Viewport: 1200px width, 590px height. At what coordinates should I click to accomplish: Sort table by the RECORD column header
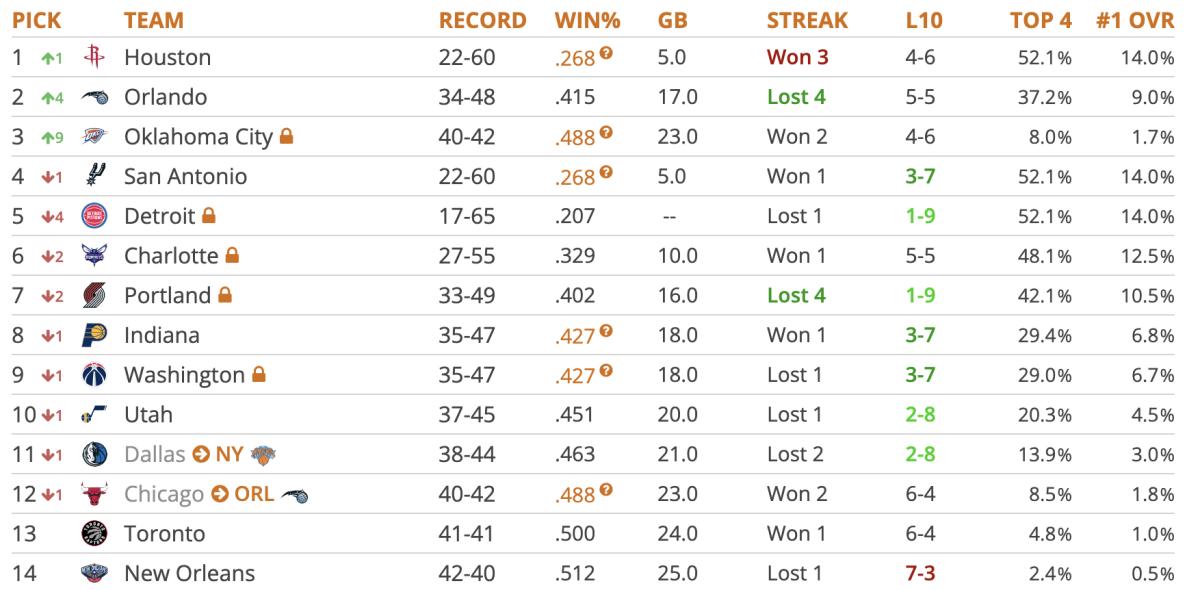pos(482,20)
